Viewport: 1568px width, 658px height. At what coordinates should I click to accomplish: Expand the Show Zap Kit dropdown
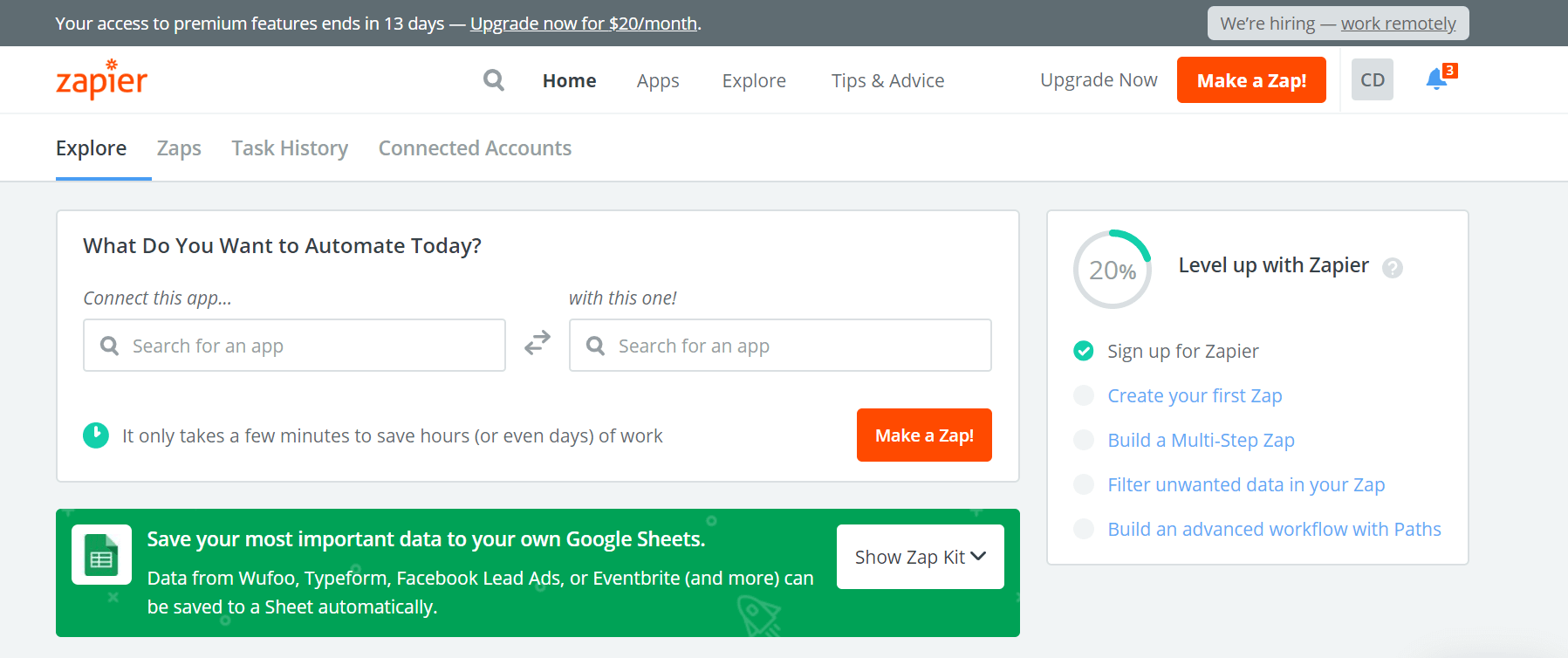click(921, 557)
